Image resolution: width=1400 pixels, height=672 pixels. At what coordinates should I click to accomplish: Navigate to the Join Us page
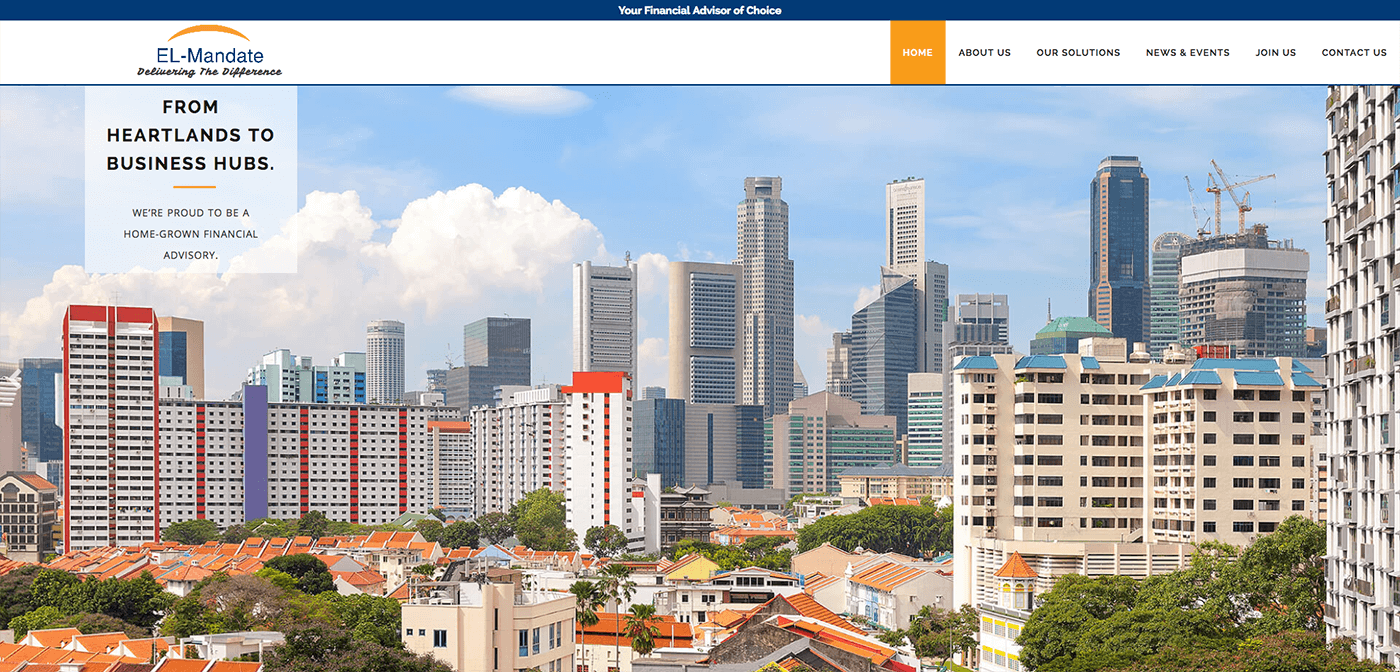coord(1276,53)
